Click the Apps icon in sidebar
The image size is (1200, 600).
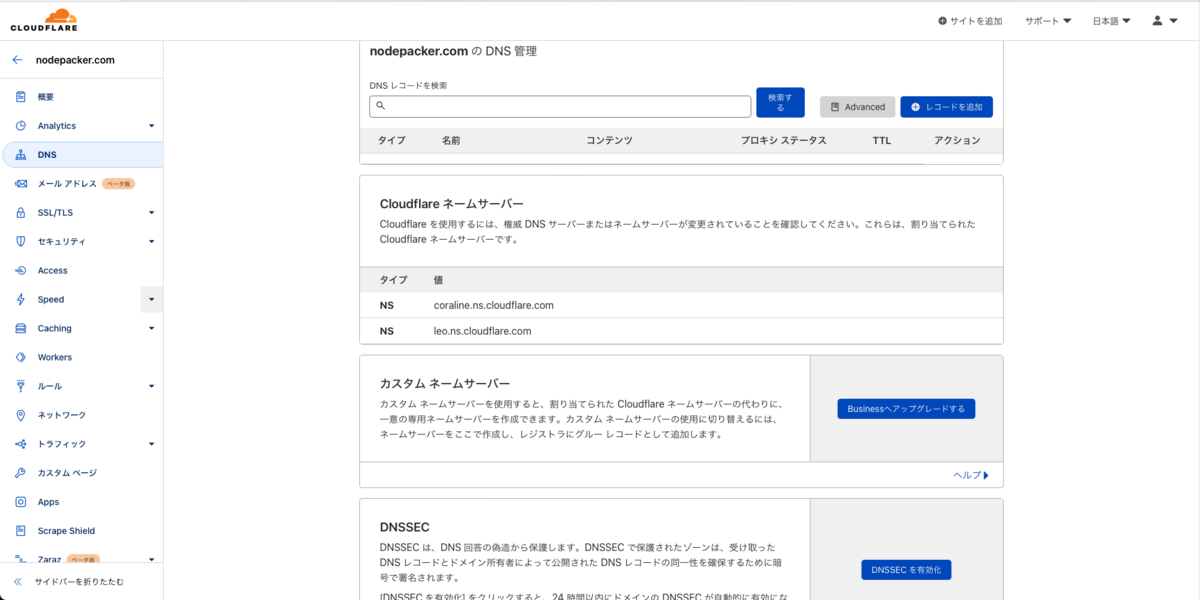click(x=20, y=502)
